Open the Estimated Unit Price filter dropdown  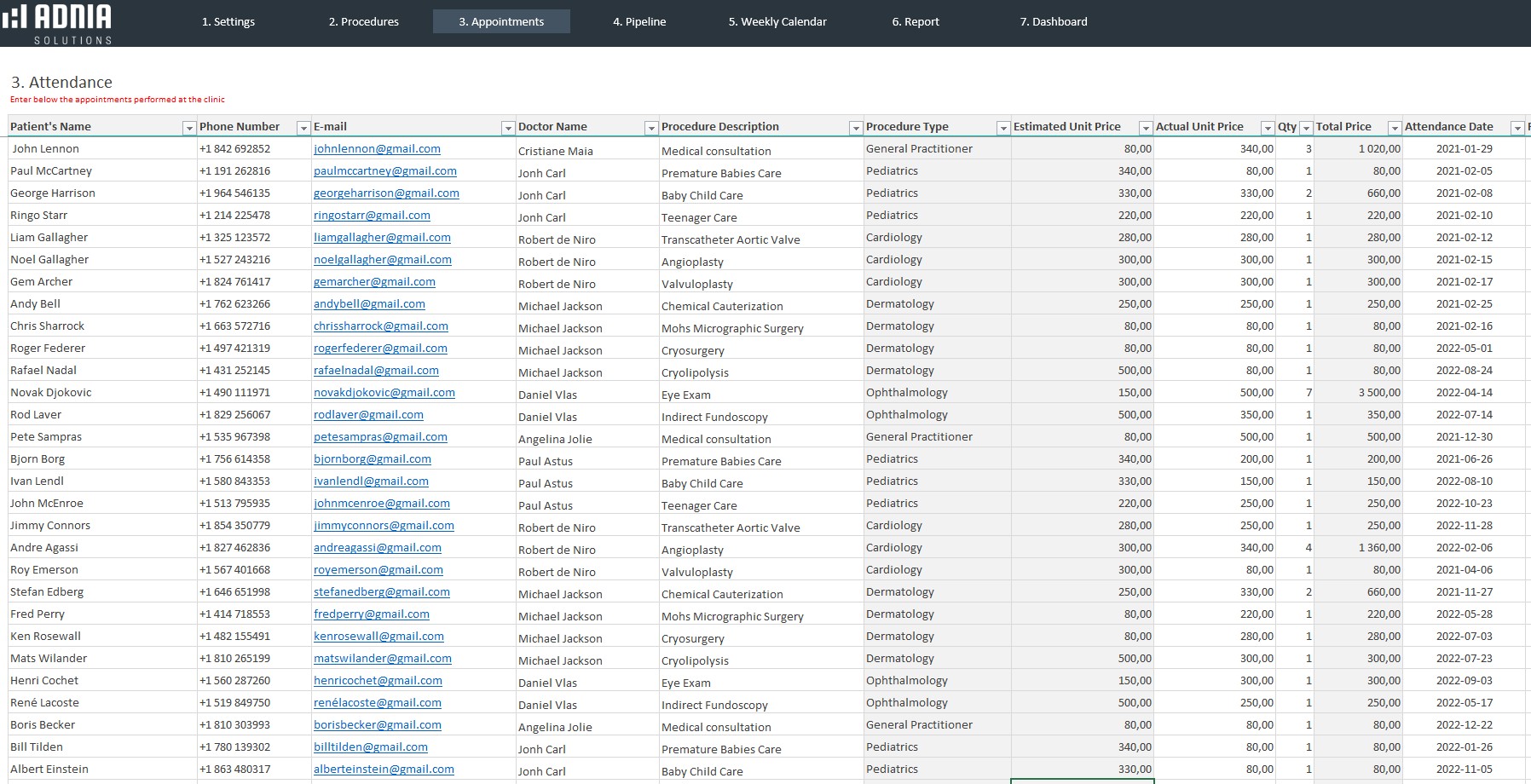[1145, 128]
